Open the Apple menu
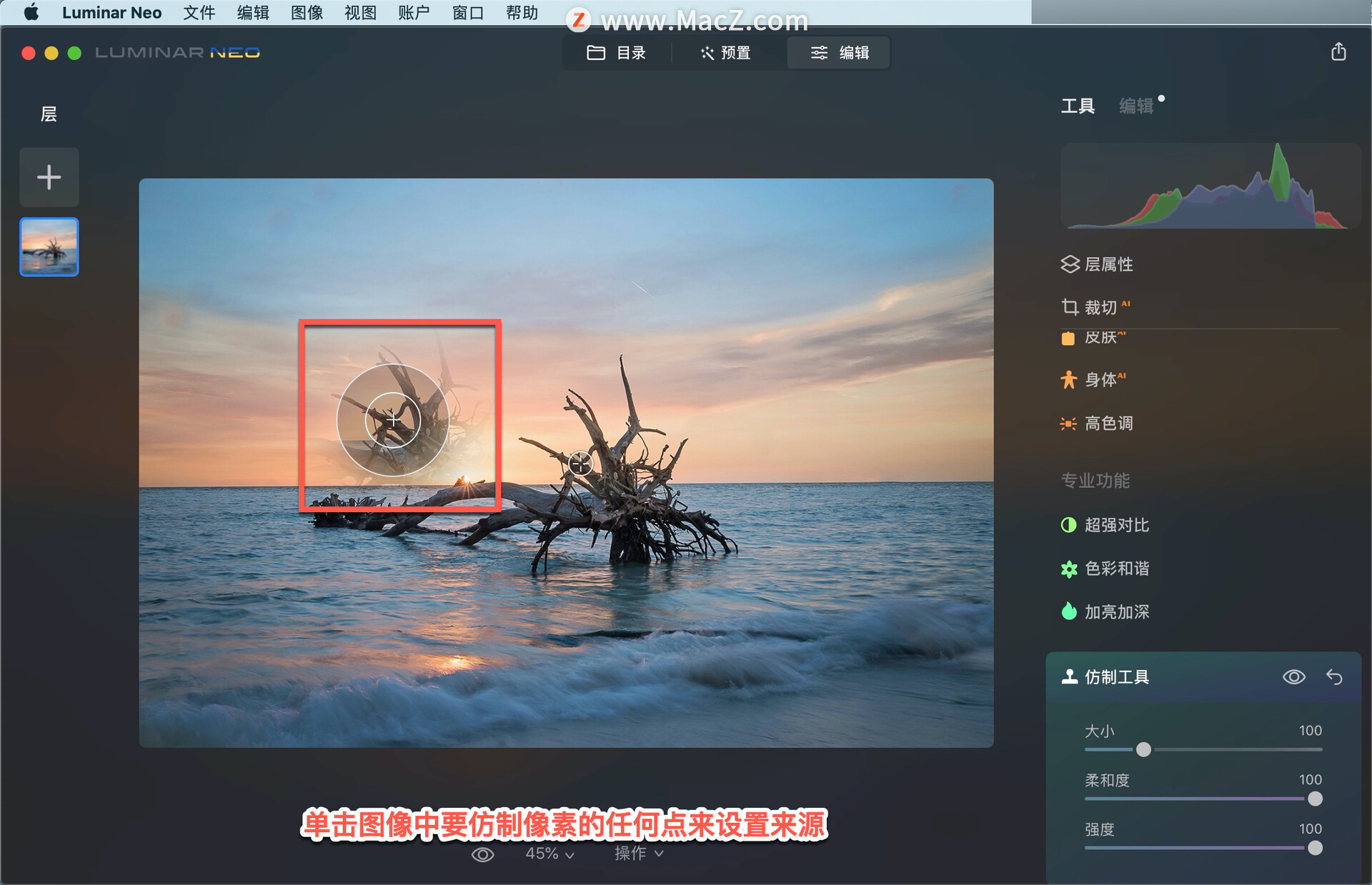Image resolution: width=1372 pixels, height=885 pixels. [31, 12]
